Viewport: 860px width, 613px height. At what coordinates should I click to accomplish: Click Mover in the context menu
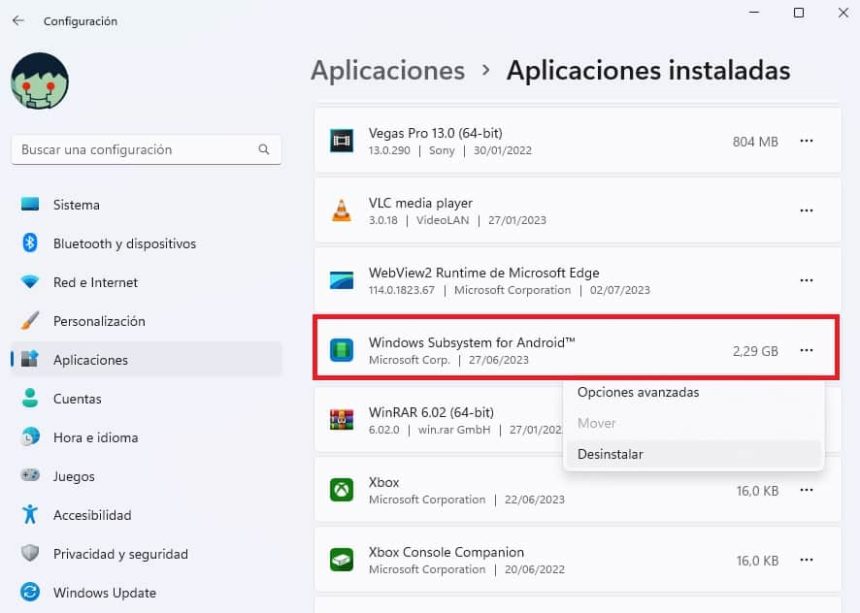693,423
